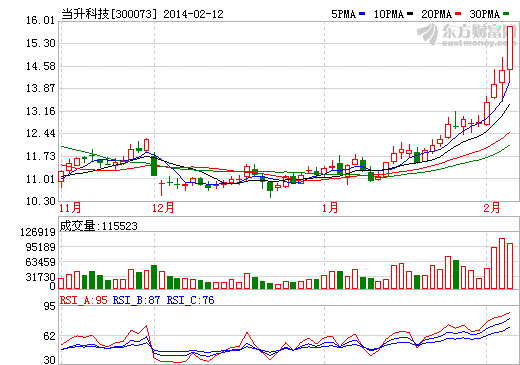The width and height of the screenshot is (520, 365).
Task: Pick the black swatch next to 10PMA
Action: coord(410,14)
